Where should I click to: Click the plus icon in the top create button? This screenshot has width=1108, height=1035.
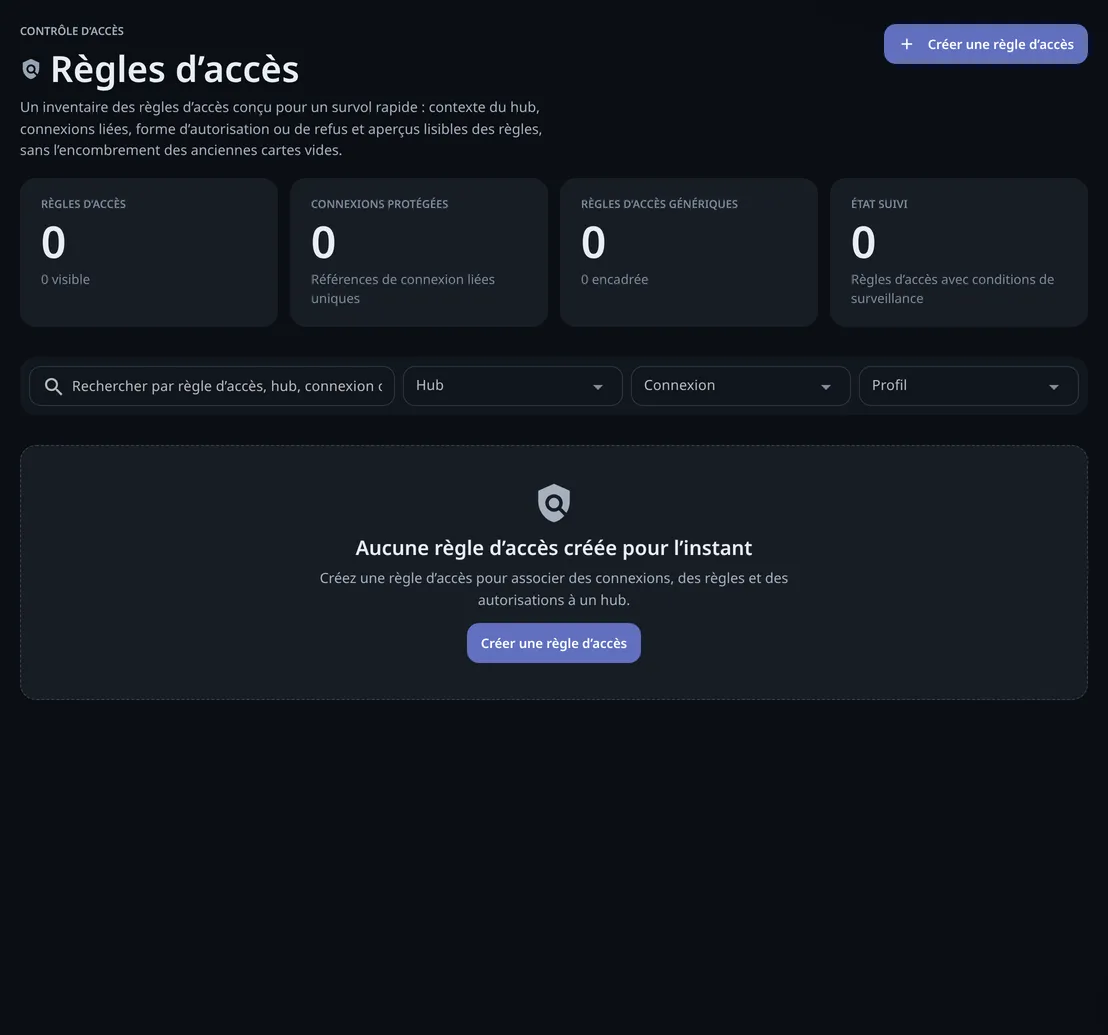(x=907, y=44)
